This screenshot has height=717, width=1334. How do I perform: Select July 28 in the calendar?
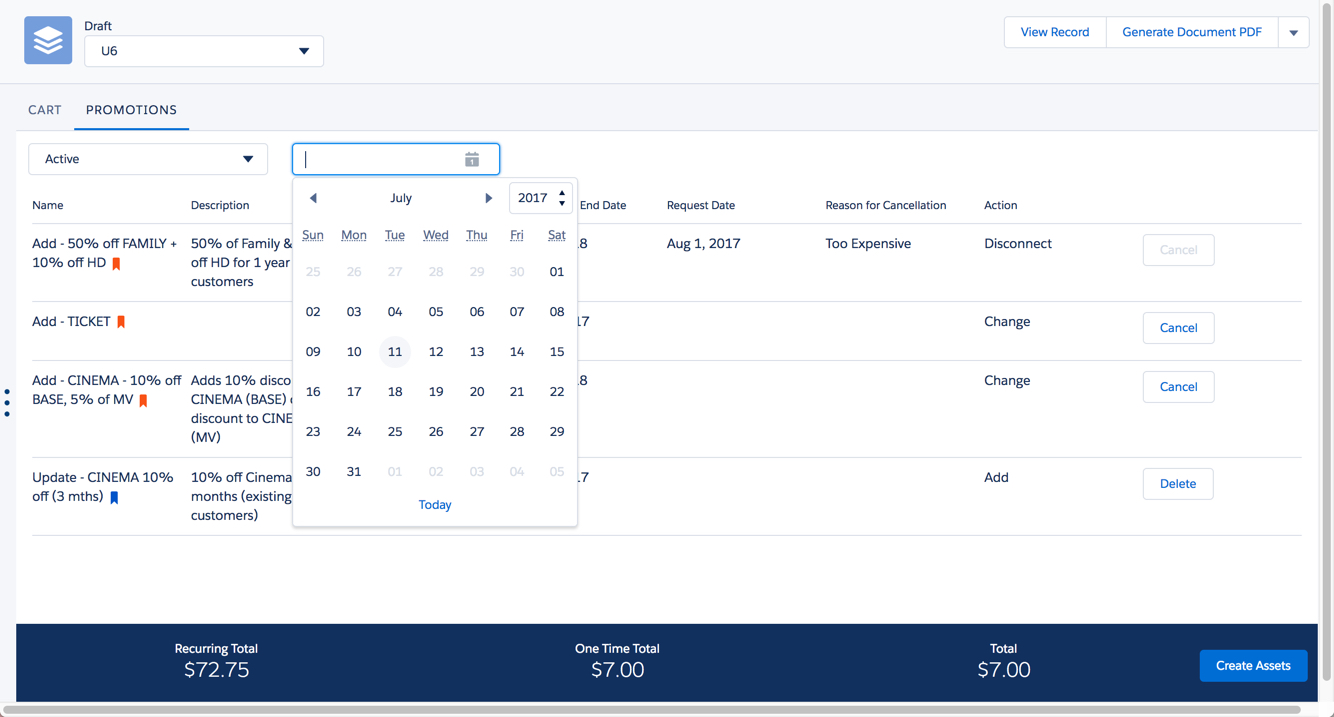pos(517,432)
